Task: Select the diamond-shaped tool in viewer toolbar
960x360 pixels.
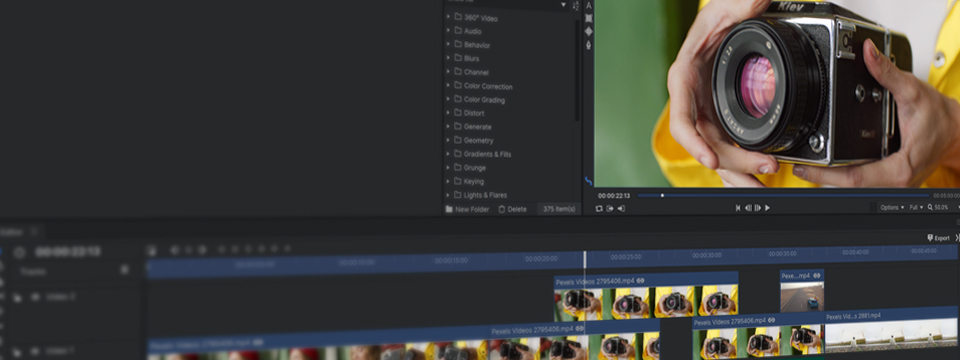Action: point(589,31)
